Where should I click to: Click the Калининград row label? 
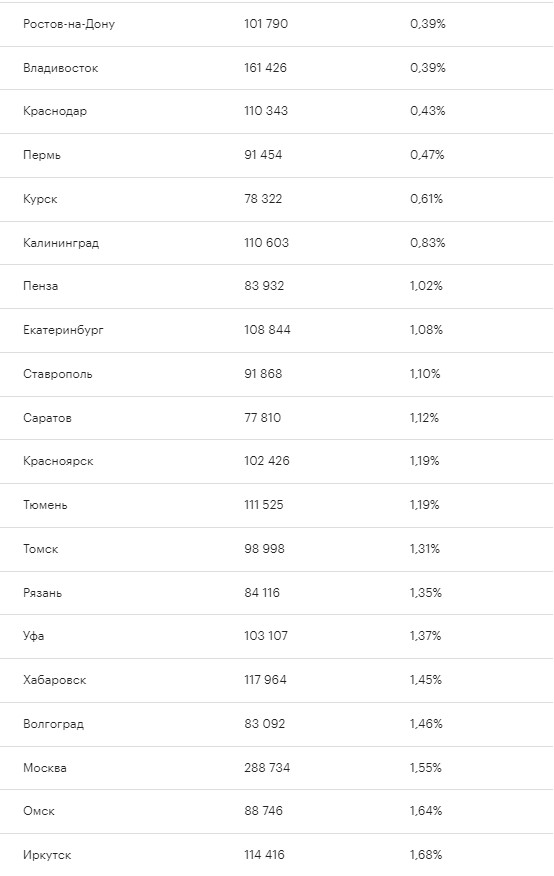coord(61,243)
